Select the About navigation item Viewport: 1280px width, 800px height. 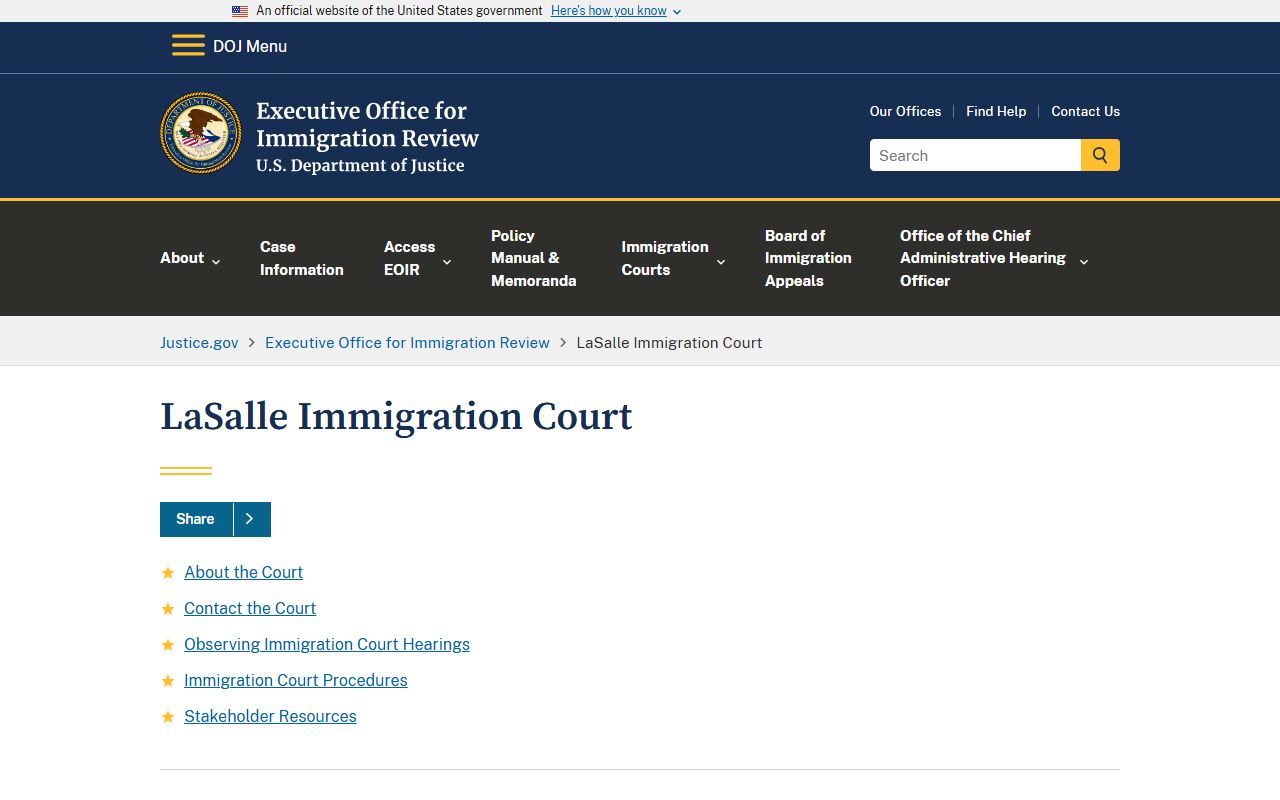182,258
